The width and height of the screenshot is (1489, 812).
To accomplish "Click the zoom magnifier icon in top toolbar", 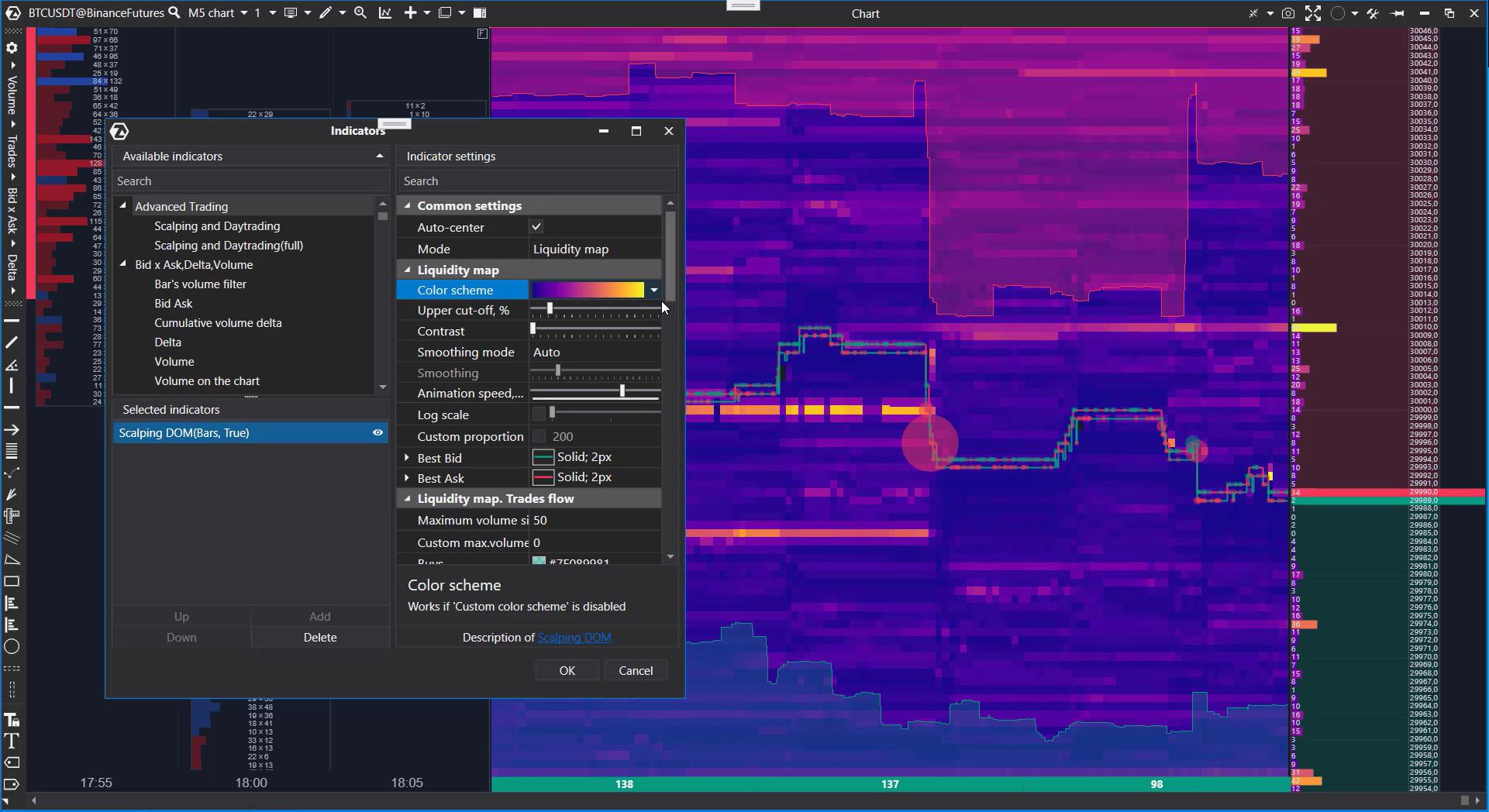I will [x=360, y=13].
